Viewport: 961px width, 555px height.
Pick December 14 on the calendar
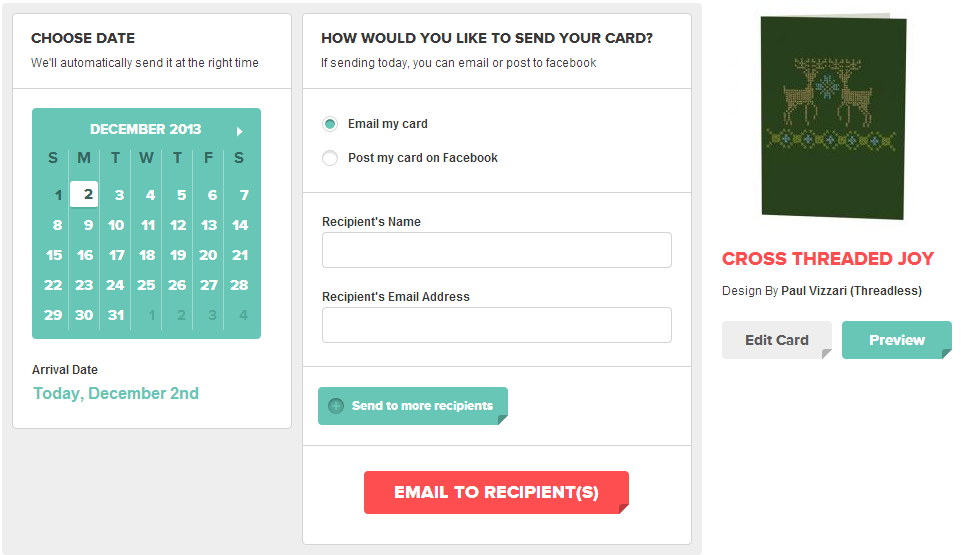[x=239, y=225]
